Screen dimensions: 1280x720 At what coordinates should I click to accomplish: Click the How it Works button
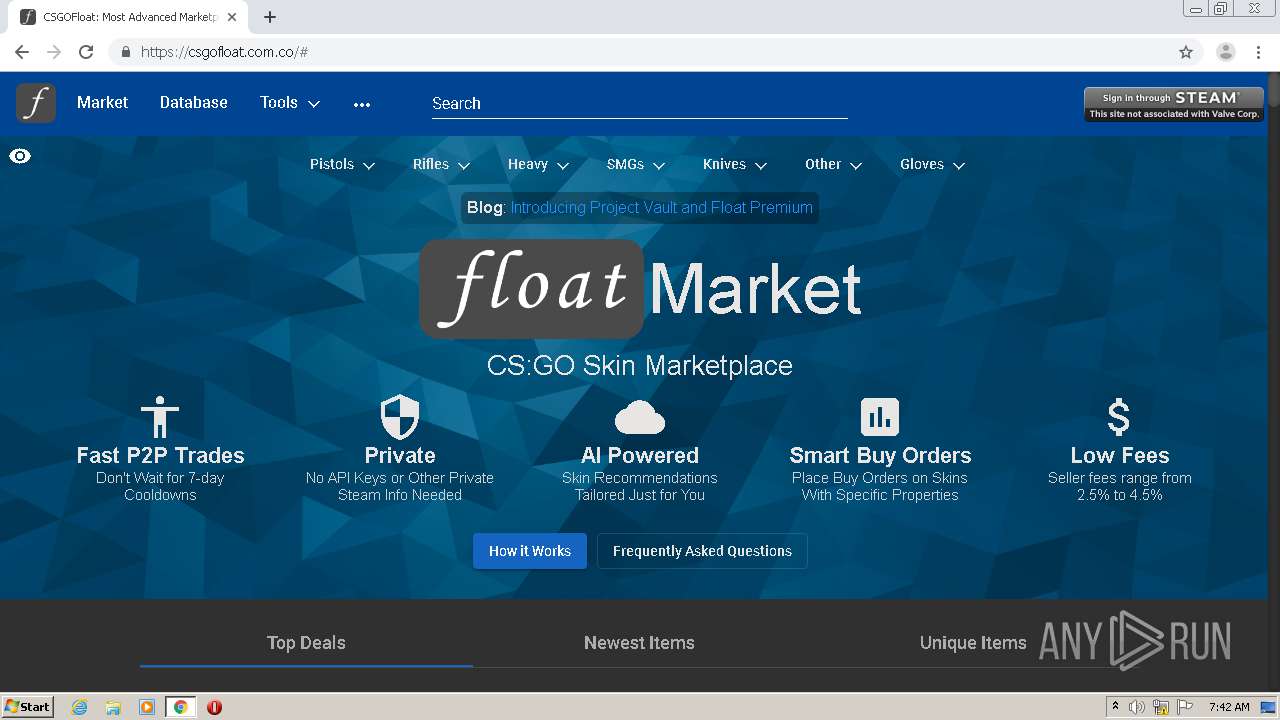530,551
